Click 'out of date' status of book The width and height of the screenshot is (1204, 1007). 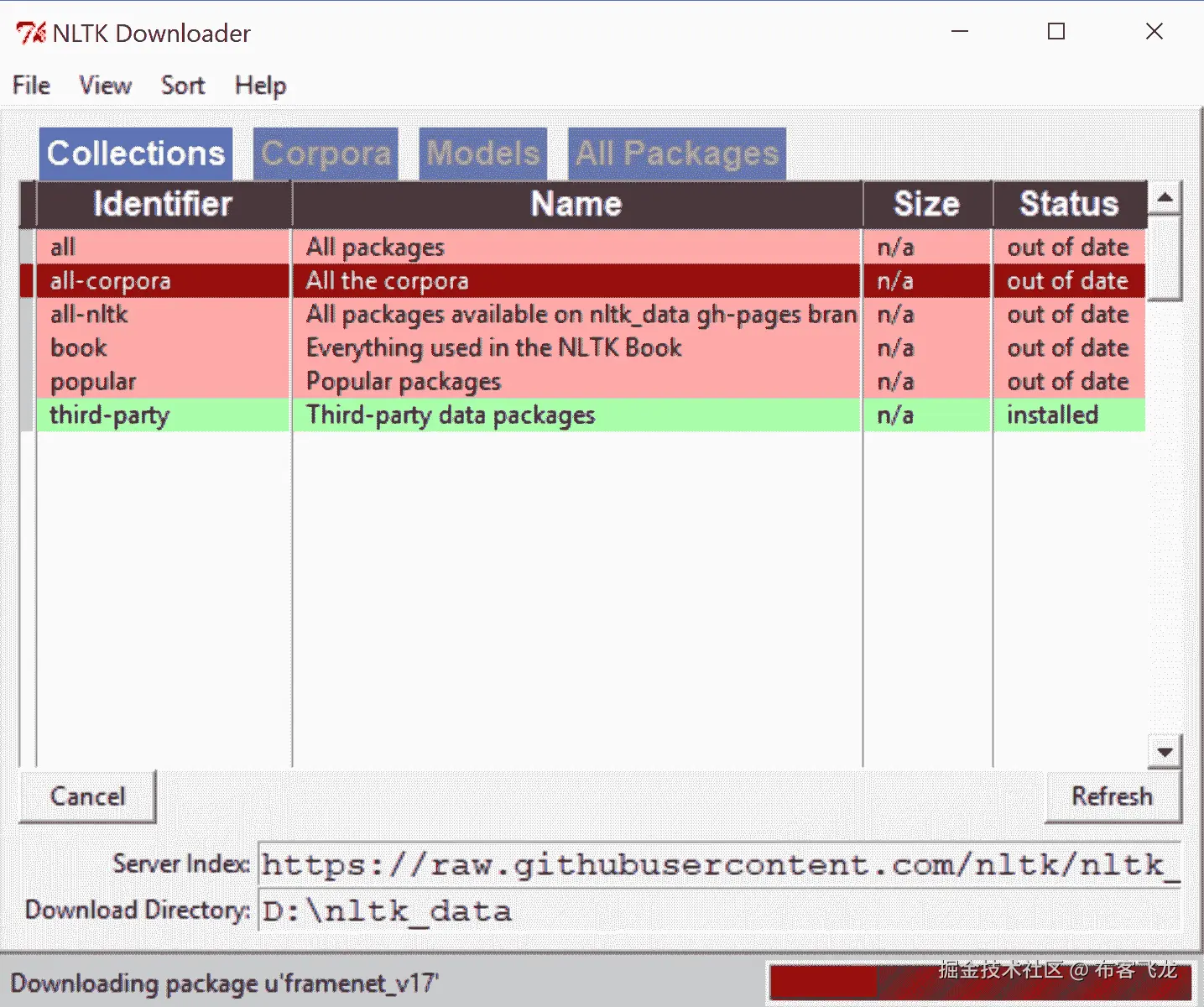(x=1070, y=347)
